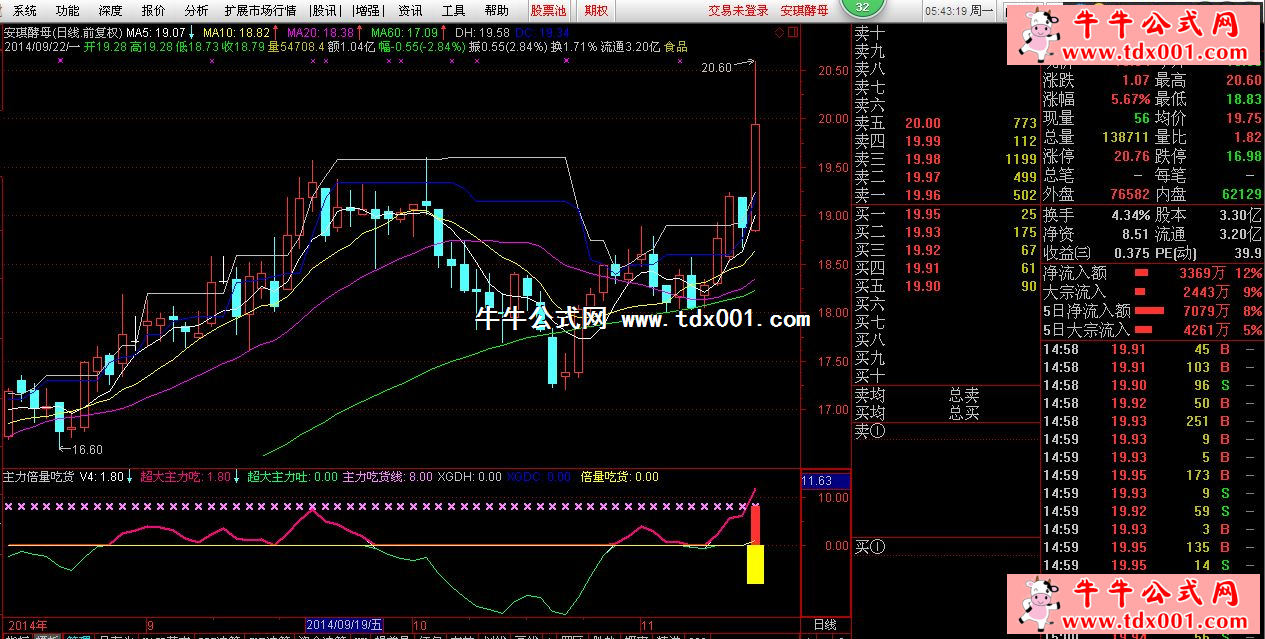1265x639 pixels.
Task: Click the tick row with volume 173
Action: [x=1152, y=475]
